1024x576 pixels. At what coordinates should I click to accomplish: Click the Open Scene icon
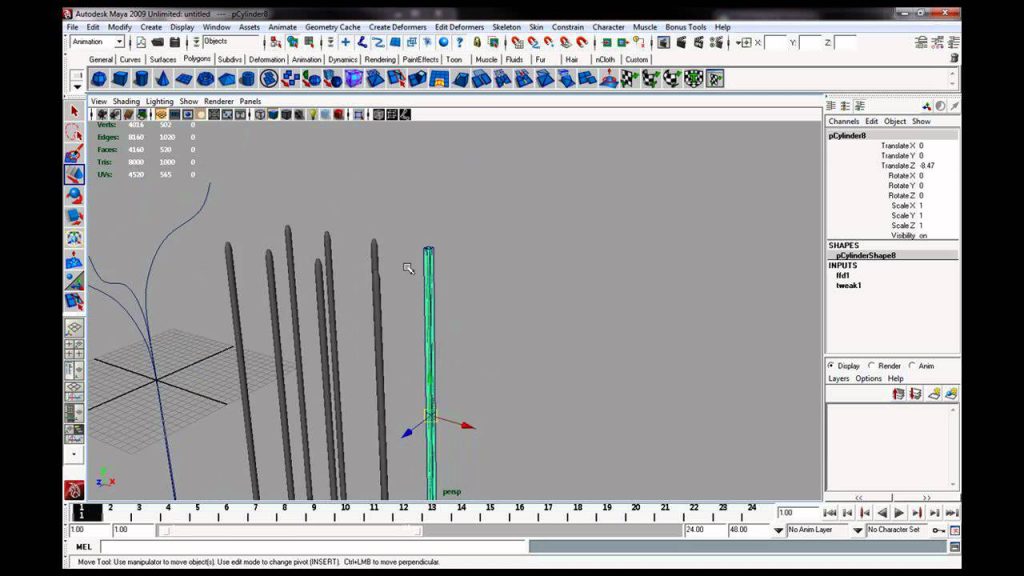[157, 42]
